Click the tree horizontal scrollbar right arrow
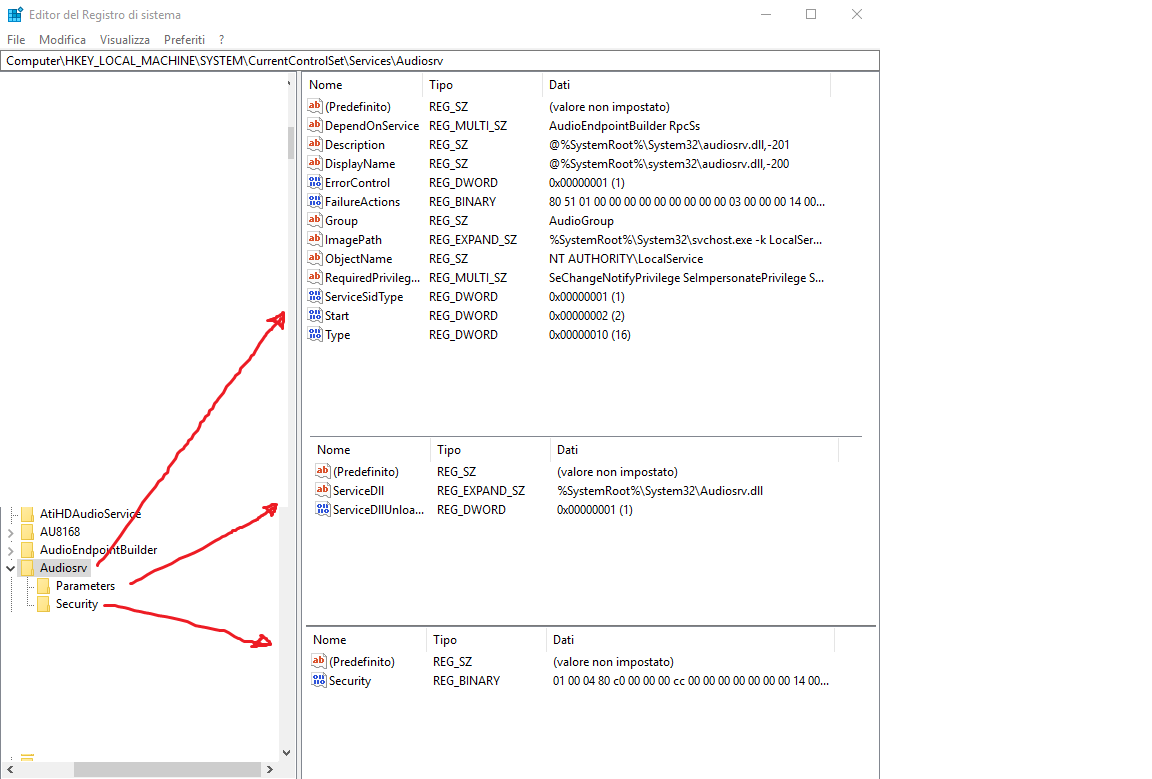 270,769
